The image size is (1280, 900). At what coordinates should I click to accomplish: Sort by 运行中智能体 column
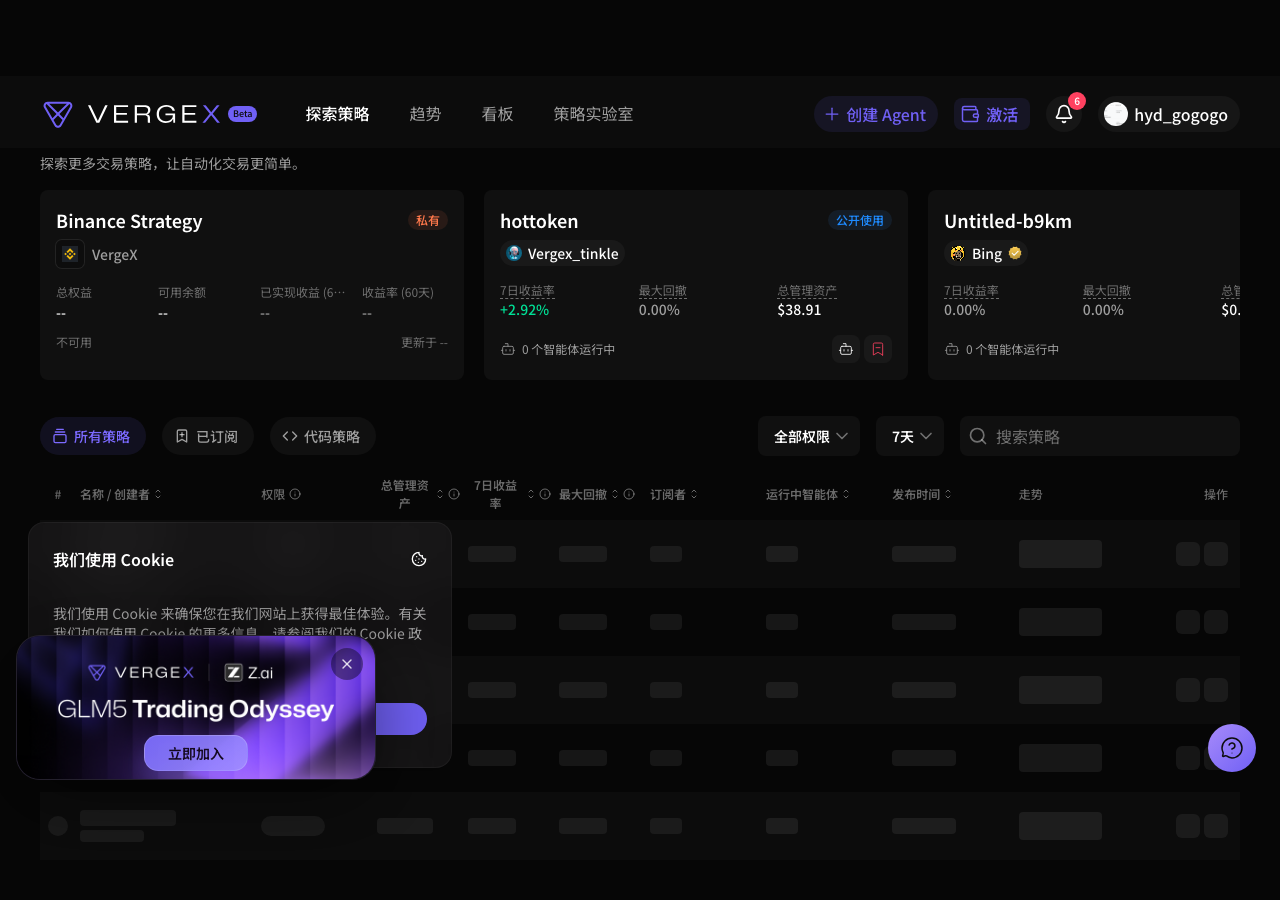pos(846,494)
